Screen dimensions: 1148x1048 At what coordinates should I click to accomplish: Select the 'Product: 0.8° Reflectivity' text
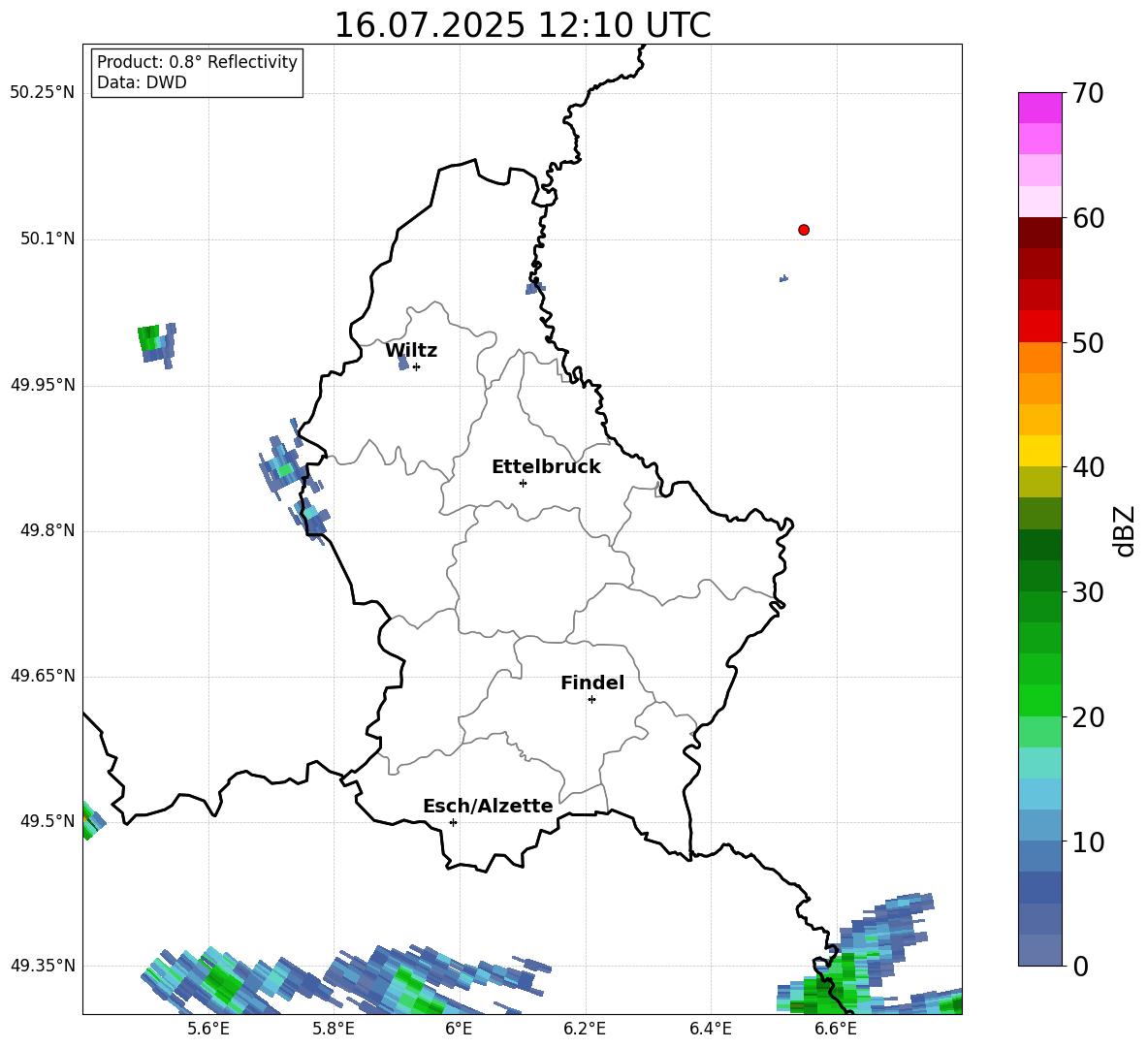(x=197, y=62)
